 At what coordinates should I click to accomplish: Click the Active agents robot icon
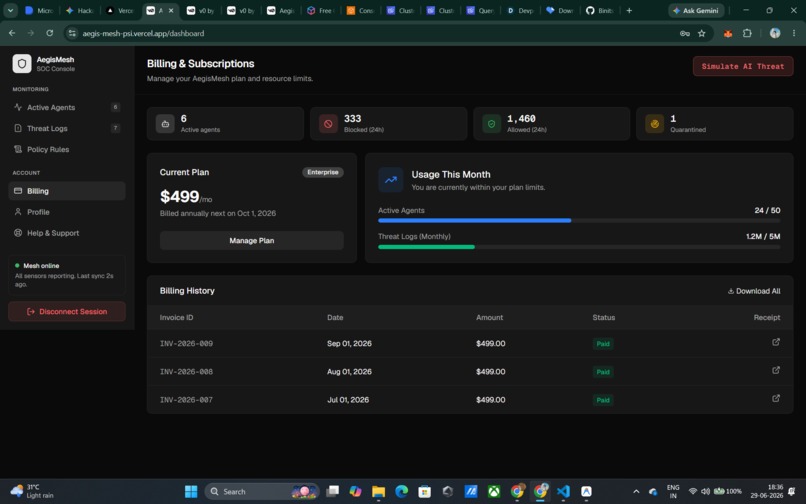165,124
